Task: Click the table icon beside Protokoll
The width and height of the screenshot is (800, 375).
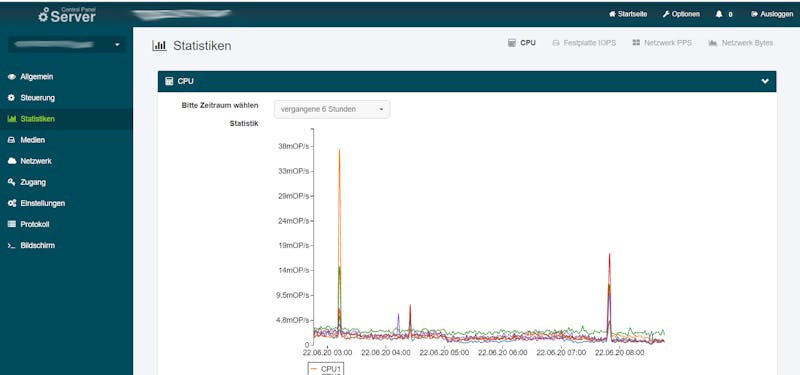Action: click(12, 224)
